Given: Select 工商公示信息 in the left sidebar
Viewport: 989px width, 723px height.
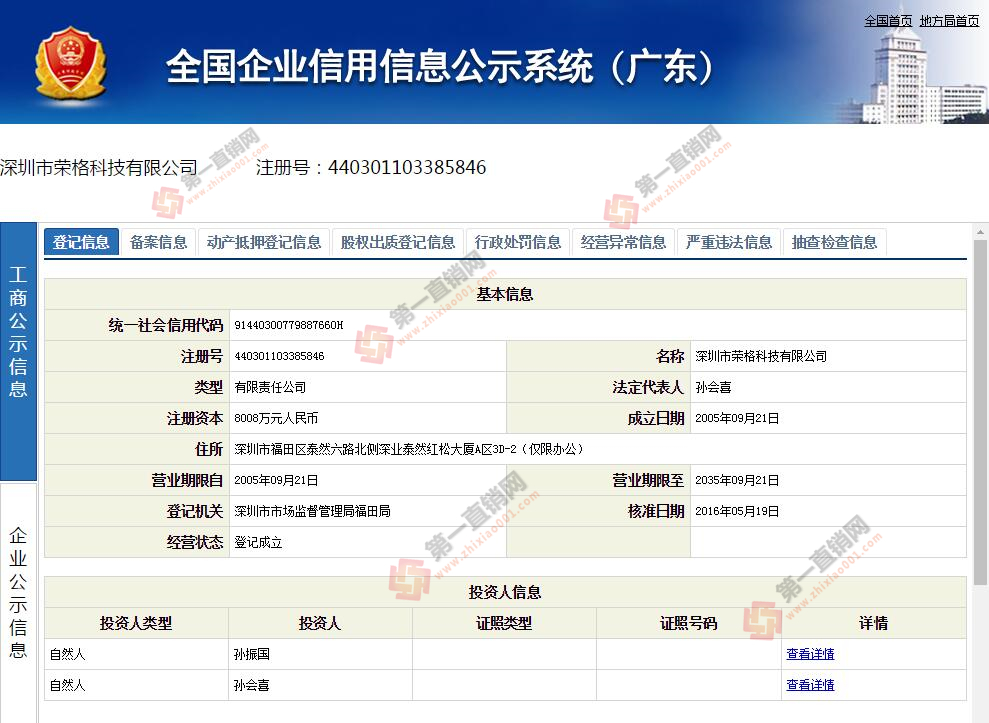Looking at the screenshot, I should [x=18, y=332].
